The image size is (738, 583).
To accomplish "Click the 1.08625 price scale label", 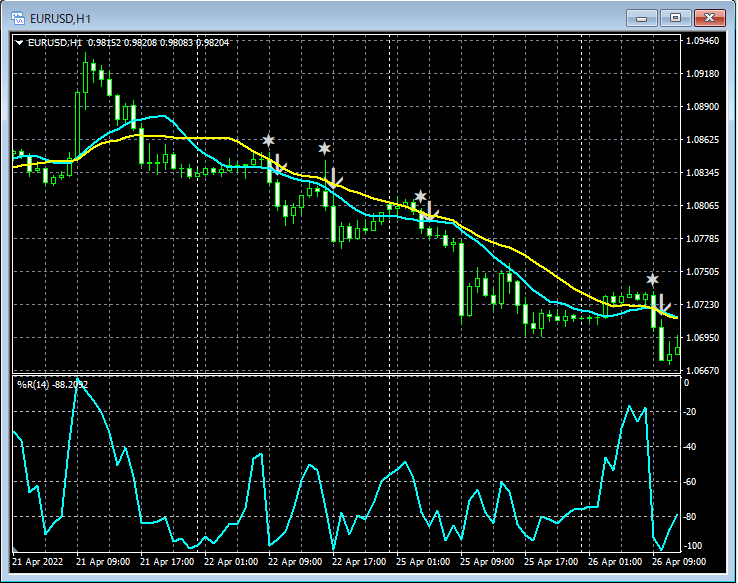I will (703, 140).
